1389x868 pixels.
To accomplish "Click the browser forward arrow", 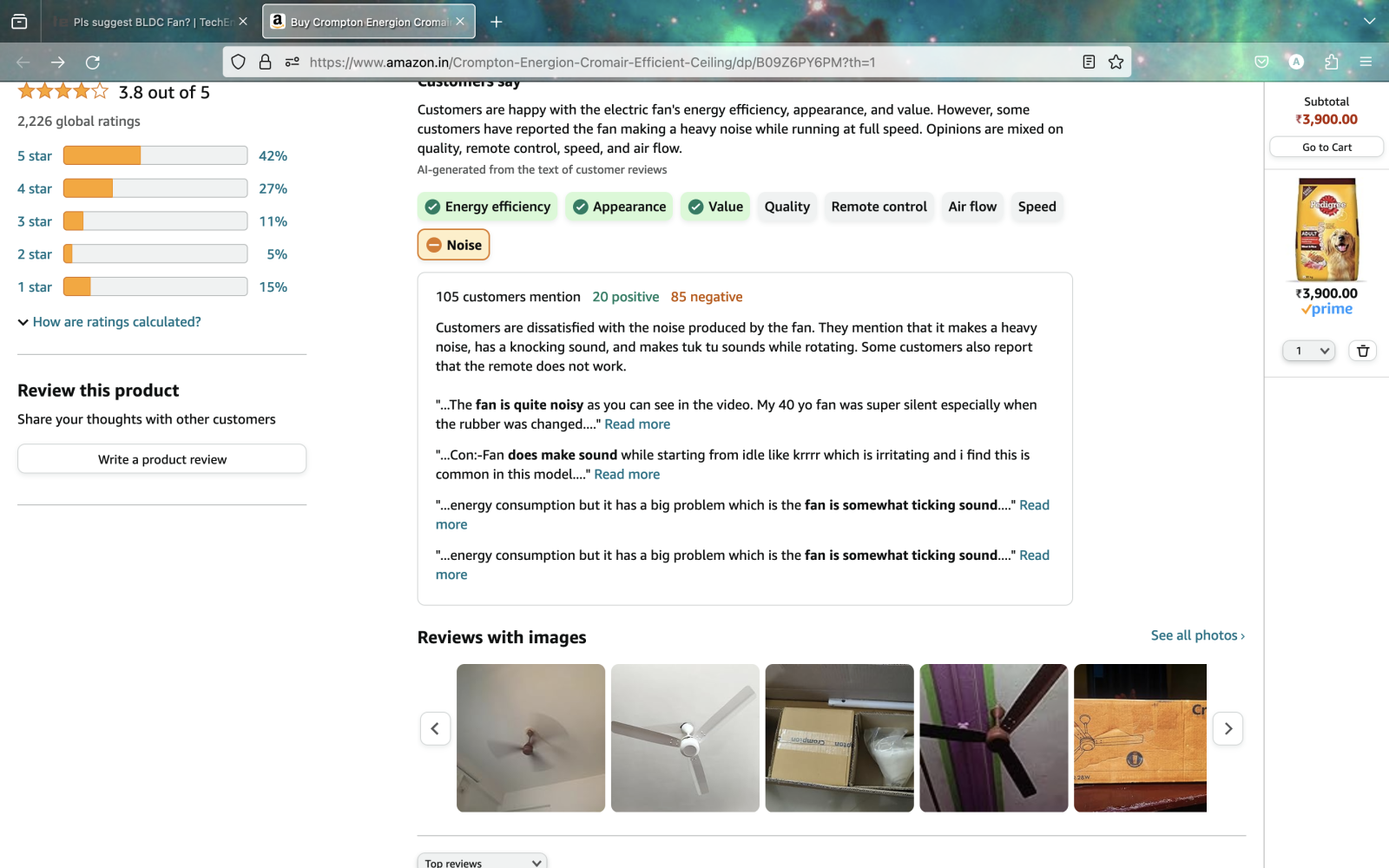I will coord(58,62).
